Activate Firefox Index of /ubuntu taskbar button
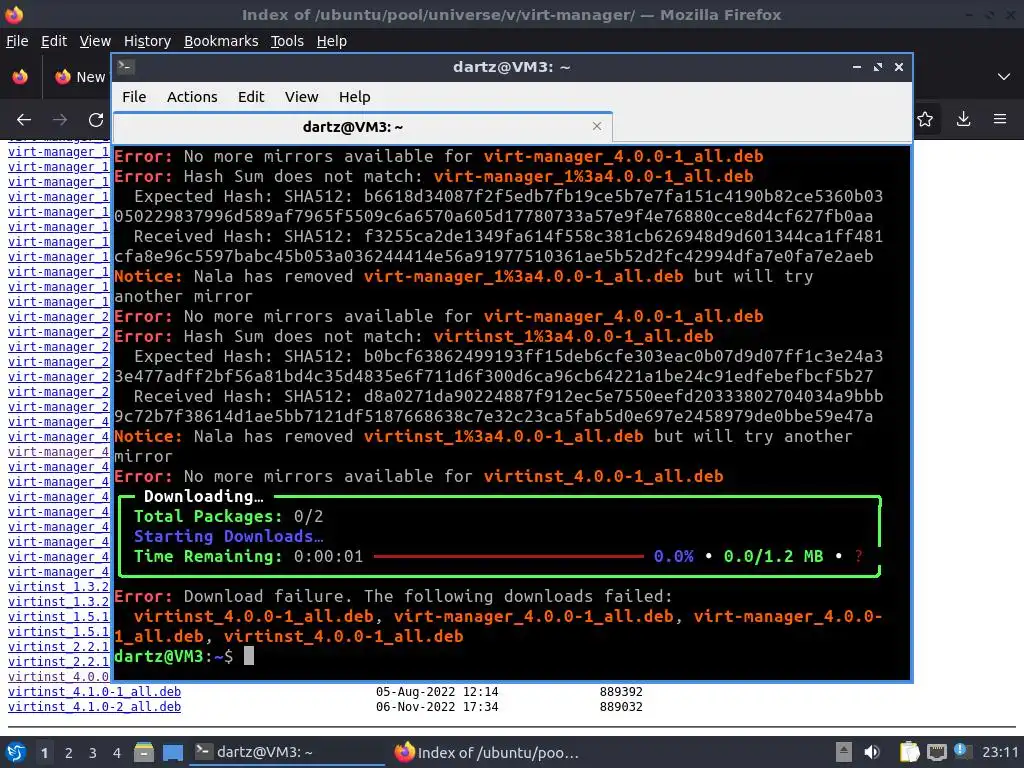Image resolution: width=1024 pixels, height=768 pixels. (x=487, y=752)
